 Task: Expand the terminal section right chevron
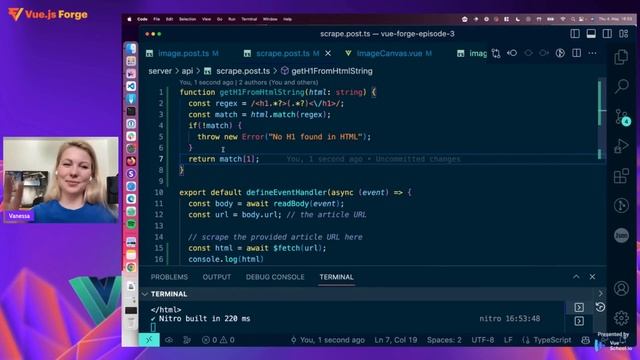600,293
